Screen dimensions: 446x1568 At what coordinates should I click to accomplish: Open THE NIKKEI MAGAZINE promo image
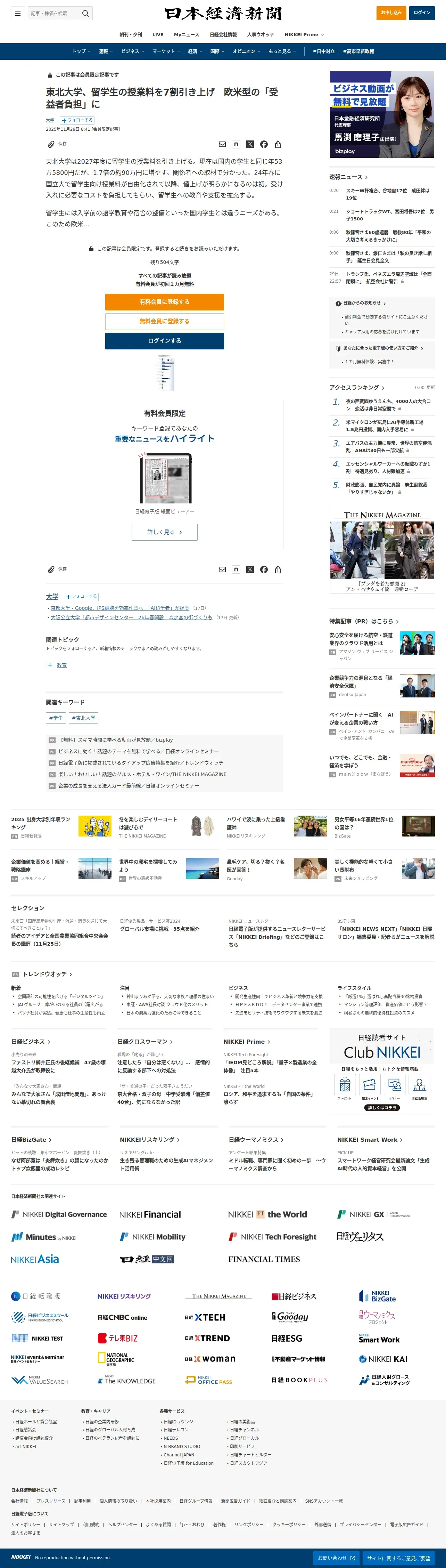pos(382,550)
